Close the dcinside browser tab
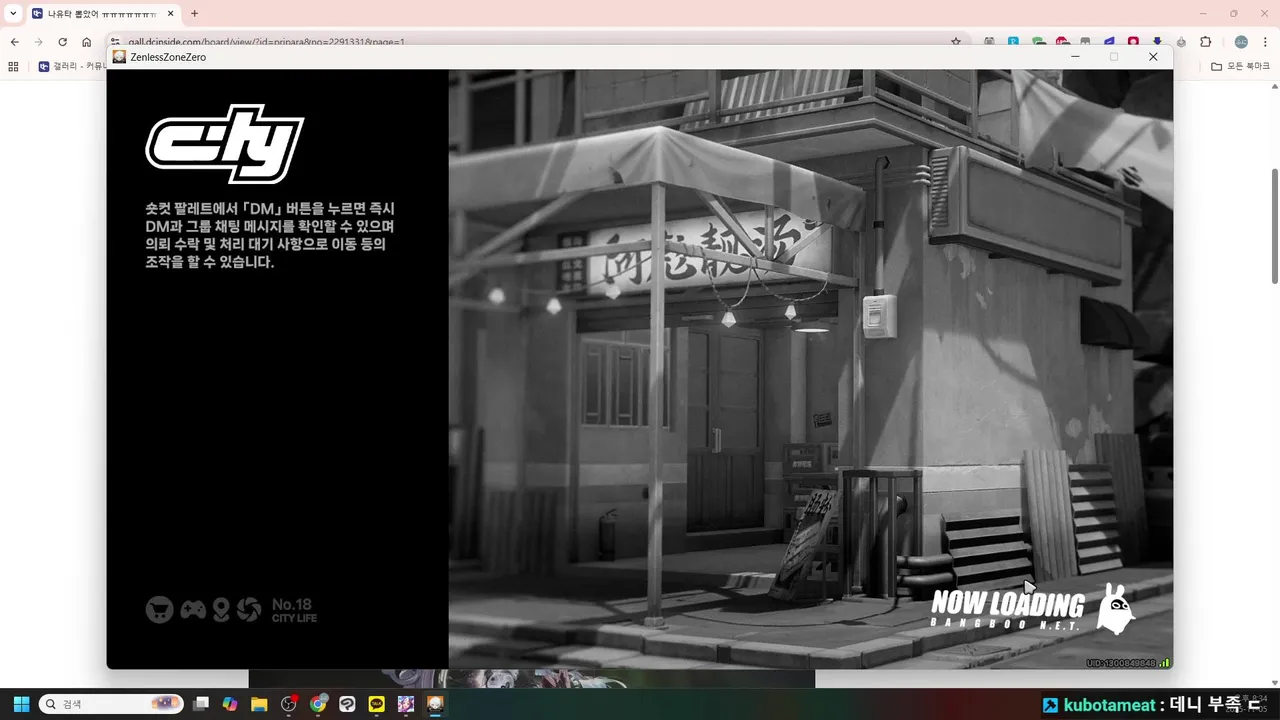 coord(170,14)
